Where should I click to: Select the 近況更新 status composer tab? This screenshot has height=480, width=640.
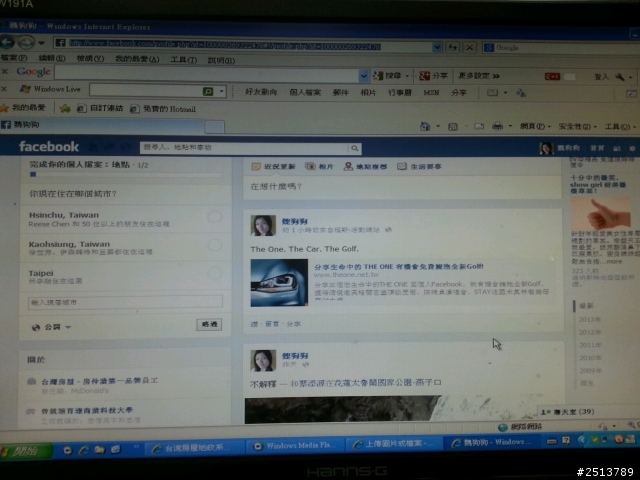point(273,167)
